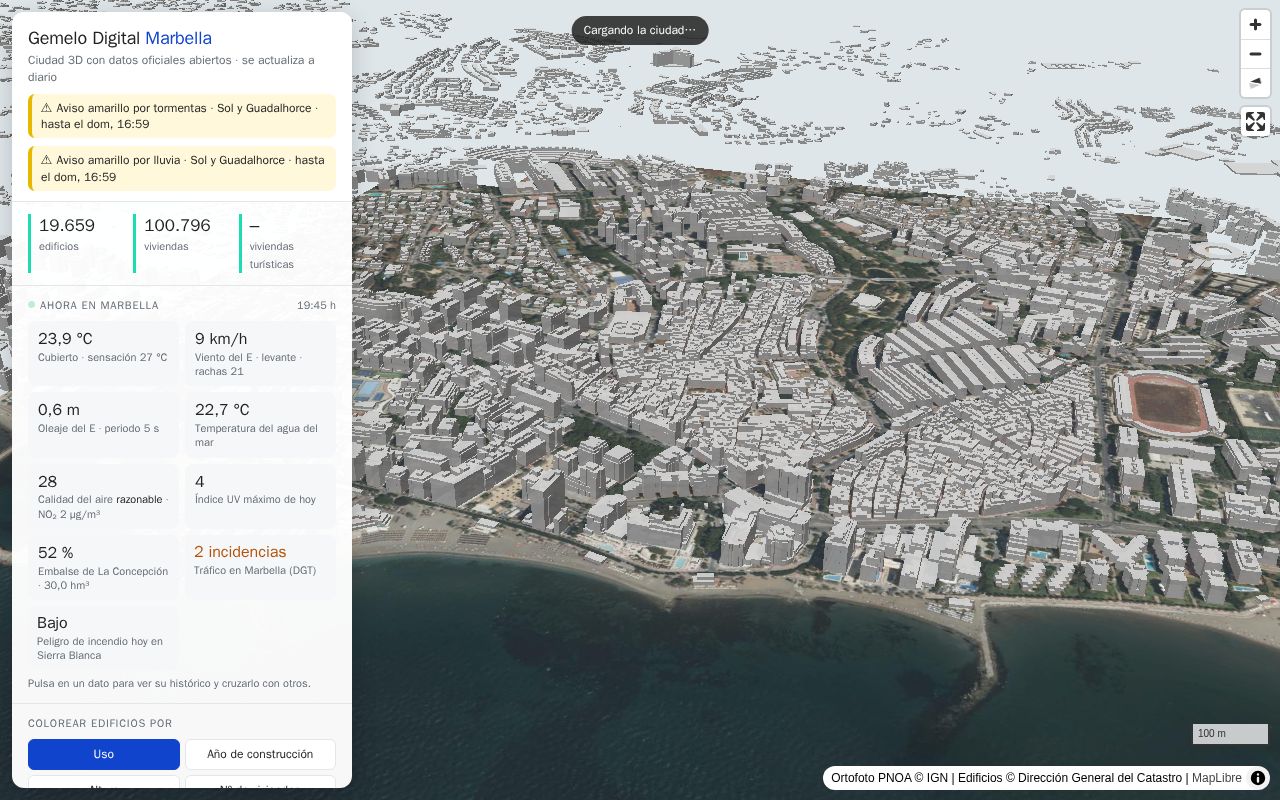Open the 9 km/h wind card

click(x=260, y=353)
